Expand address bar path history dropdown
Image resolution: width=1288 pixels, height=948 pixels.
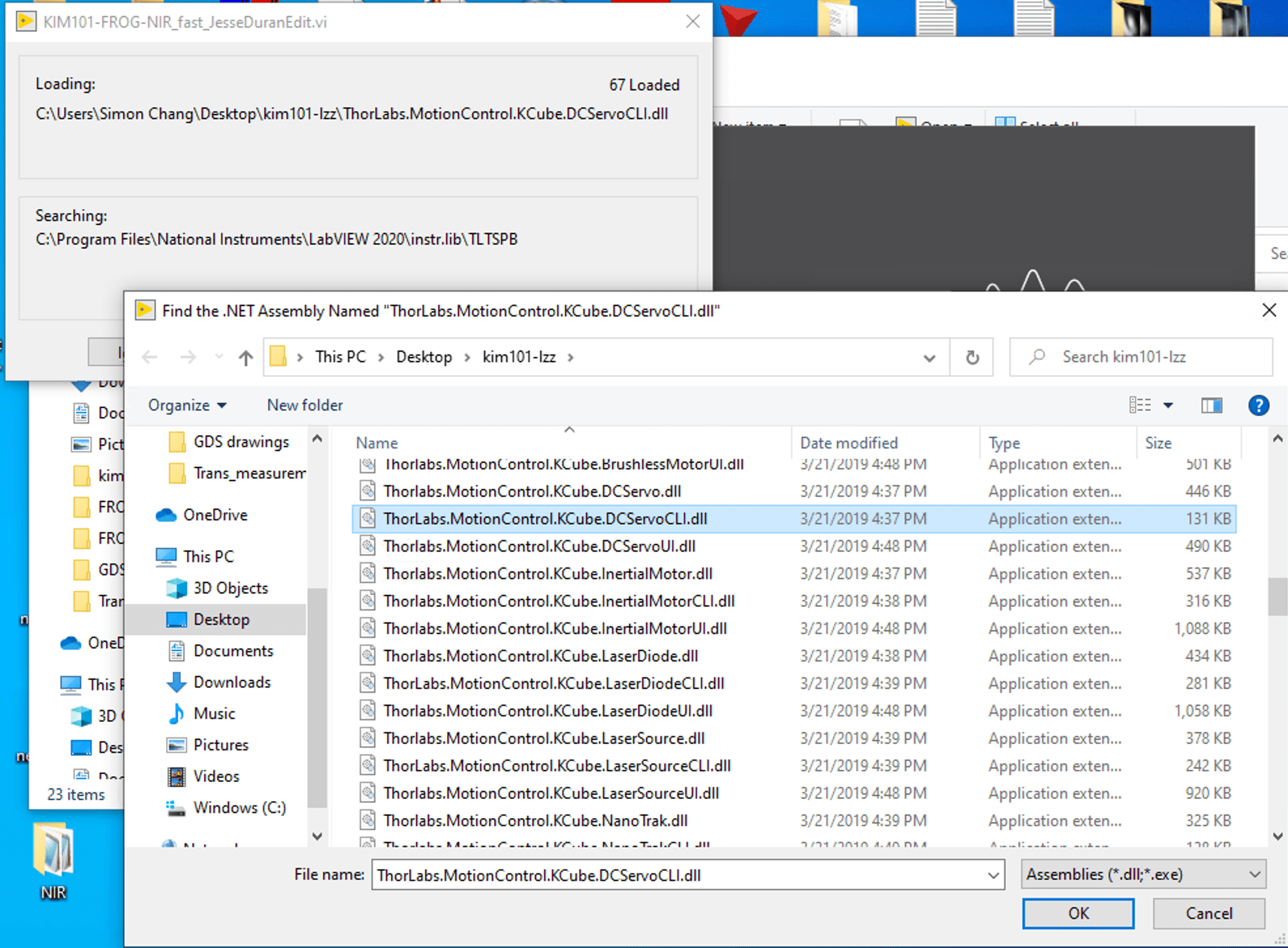(929, 358)
